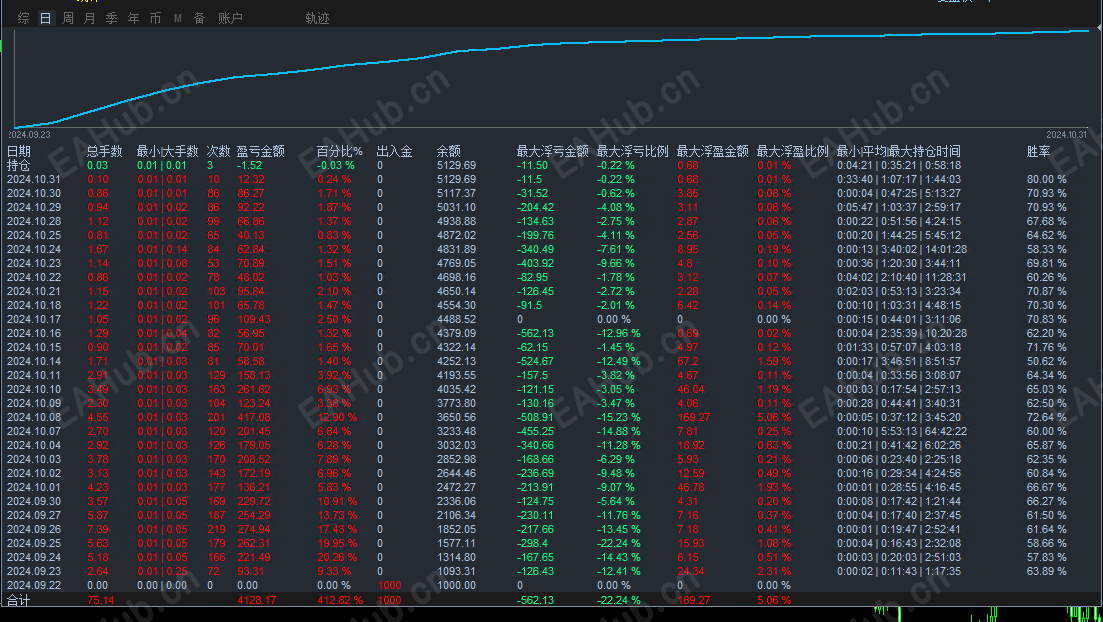Click the blue equity curve chart
This screenshot has height=622, width=1103.
point(552,77)
